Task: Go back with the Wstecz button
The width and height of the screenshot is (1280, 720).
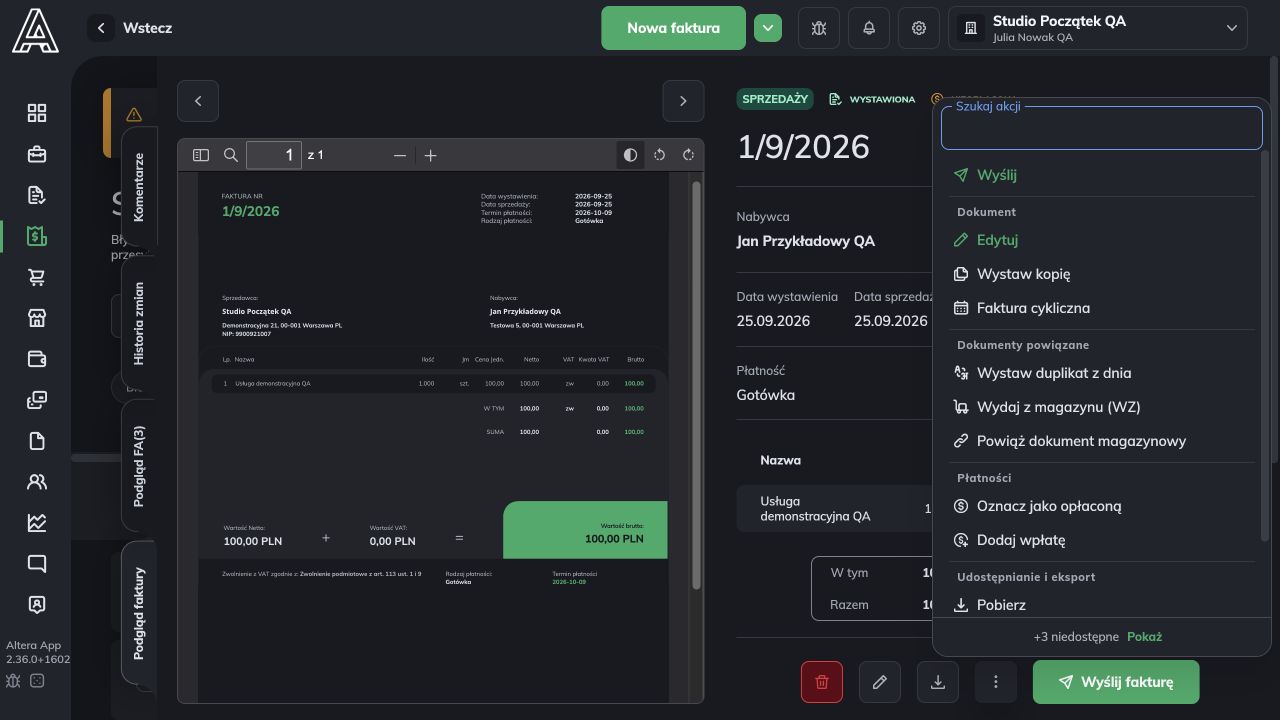Action: [131, 28]
